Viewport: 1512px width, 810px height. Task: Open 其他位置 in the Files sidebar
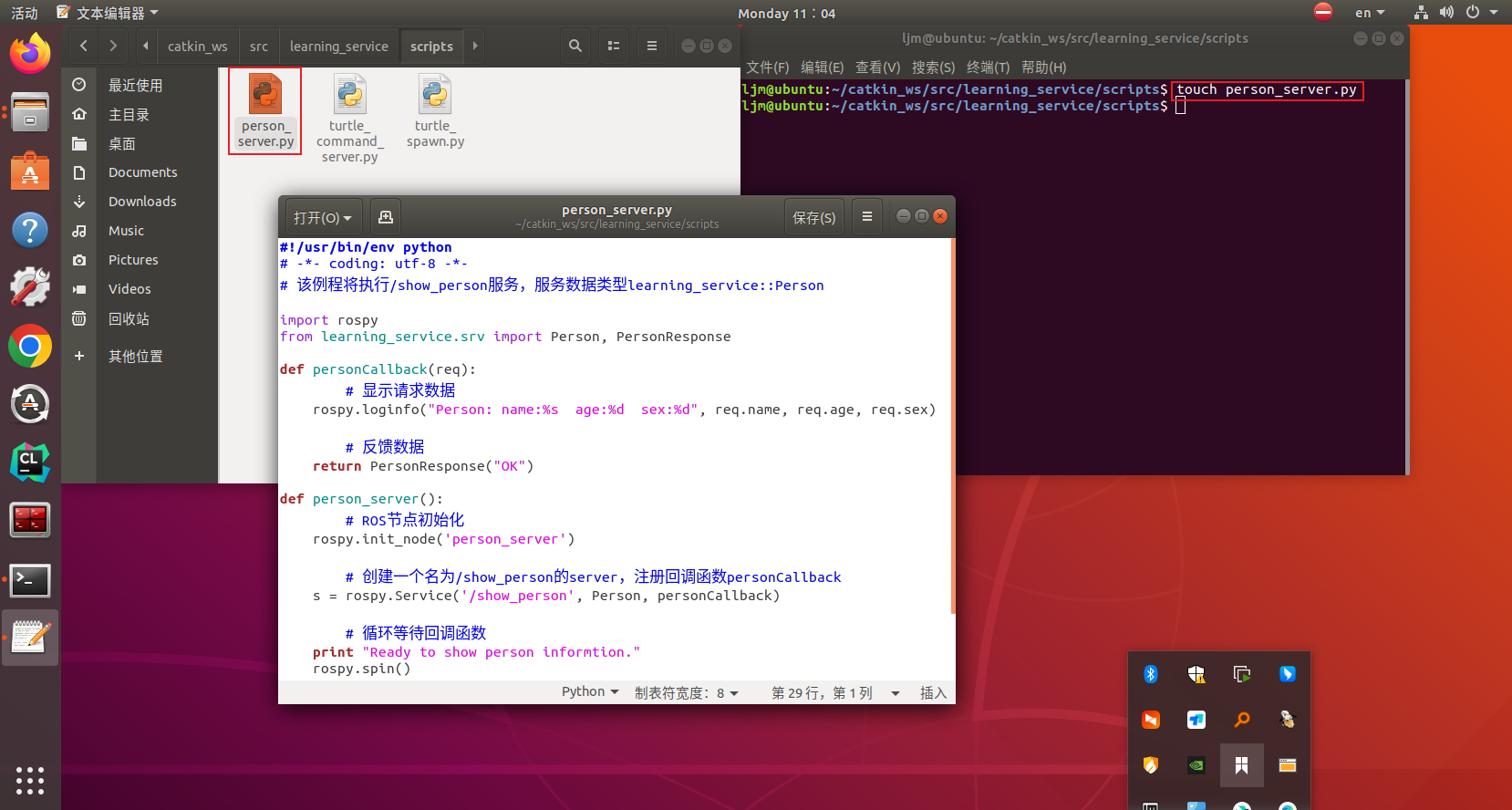pos(135,356)
